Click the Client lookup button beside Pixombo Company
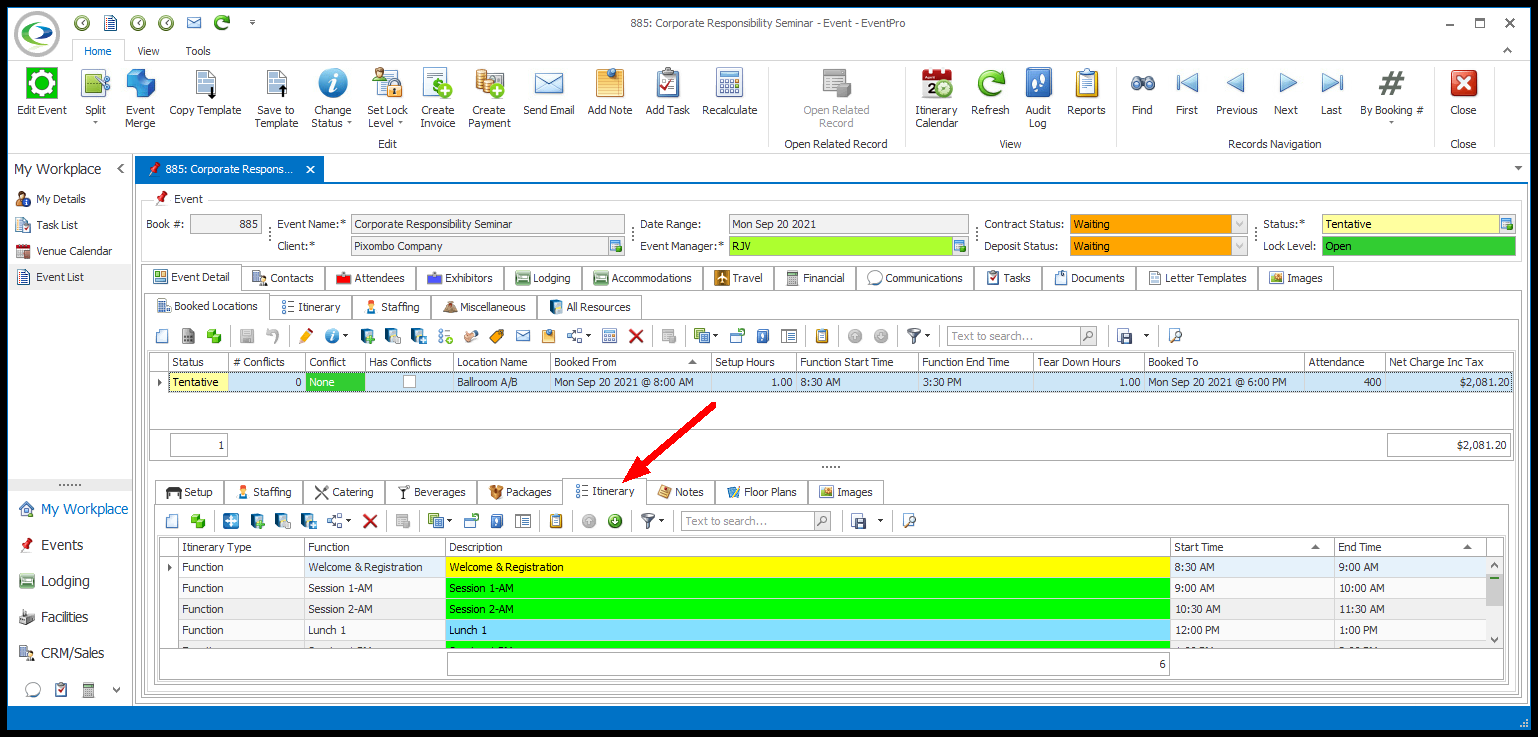The image size is (1538, 737). pyautogui.click(x=616, y=246)
